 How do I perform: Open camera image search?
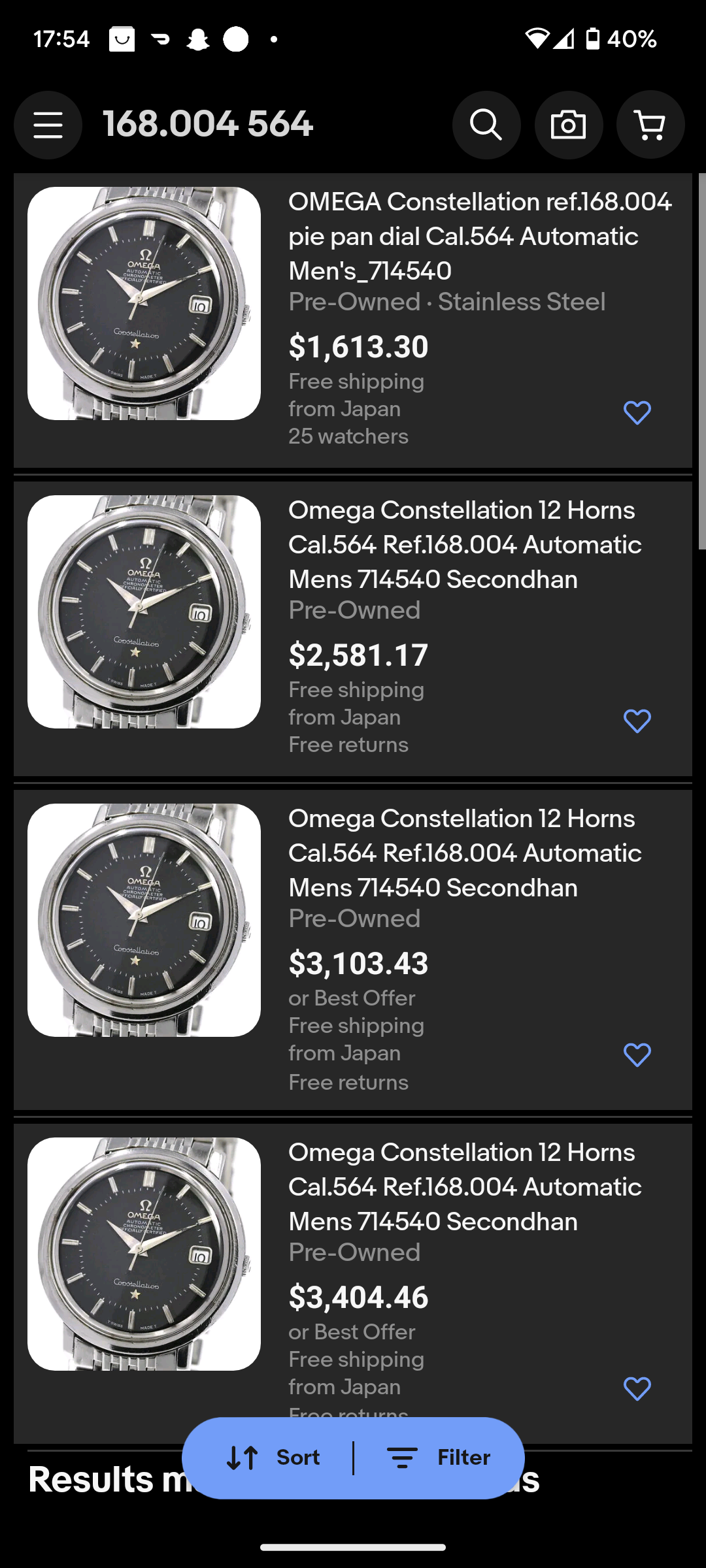[x=568, y=125]
